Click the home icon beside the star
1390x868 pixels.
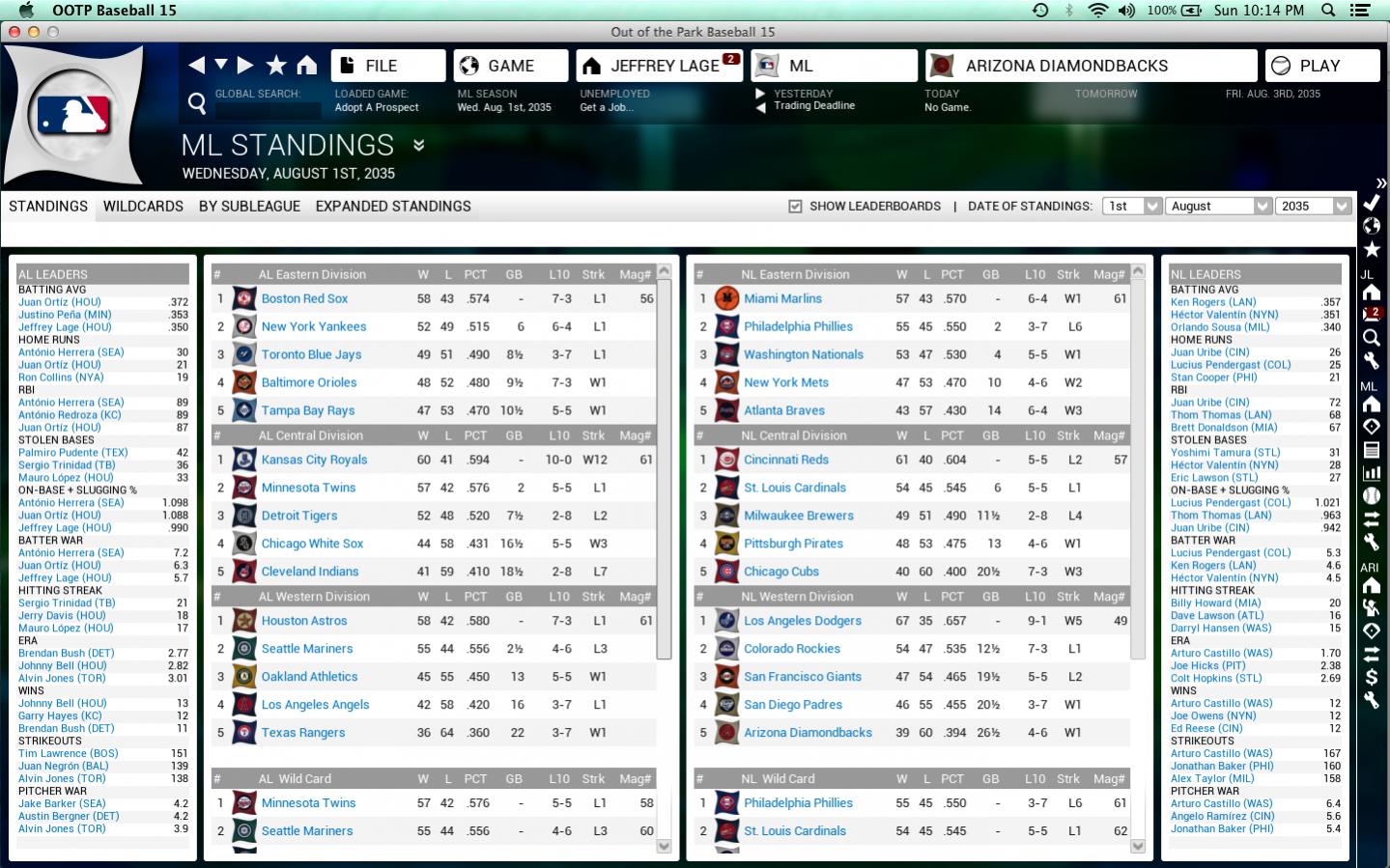pyautogui.click(x=306, y=66)
